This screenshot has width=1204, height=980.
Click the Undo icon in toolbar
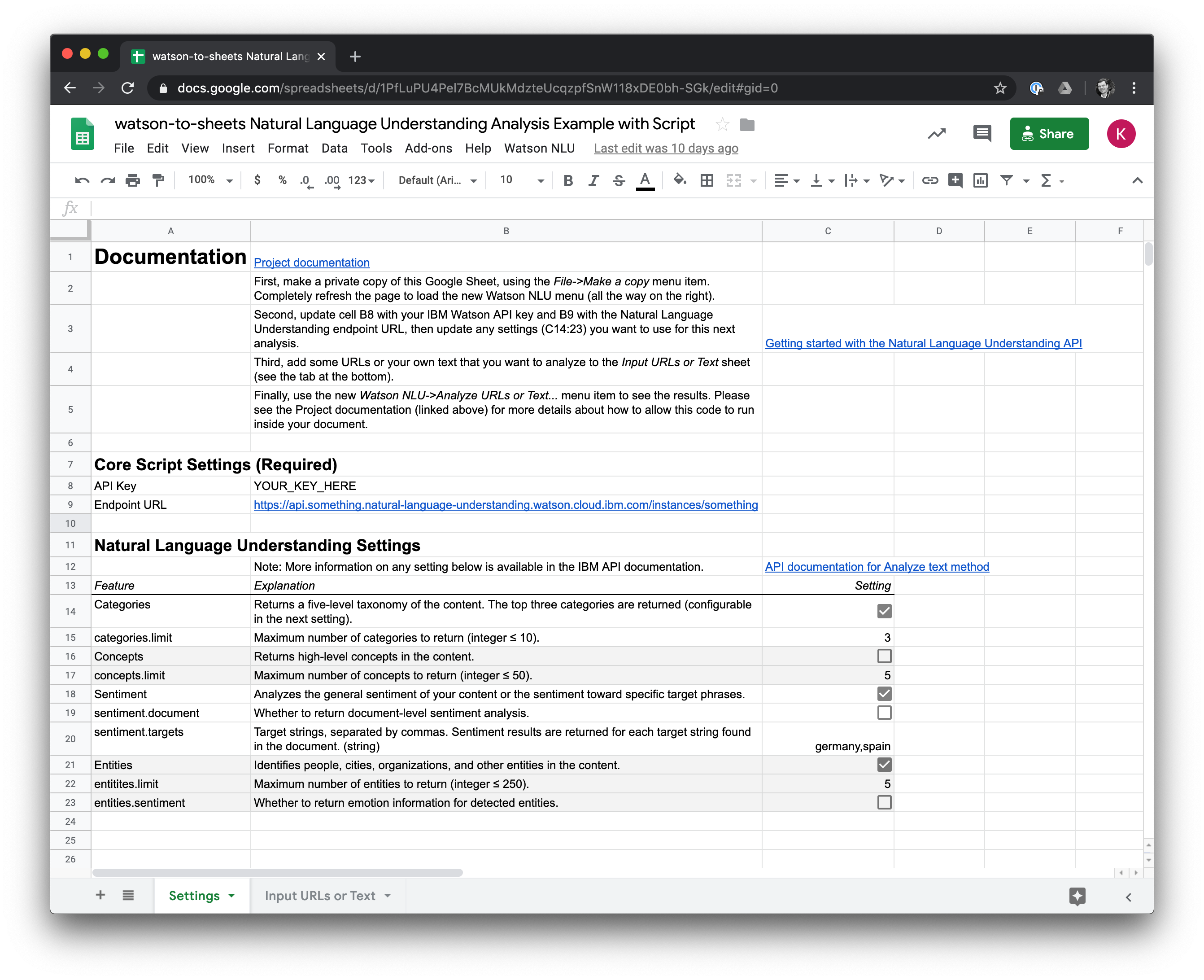pyautogui.click(x=82, y=181)
